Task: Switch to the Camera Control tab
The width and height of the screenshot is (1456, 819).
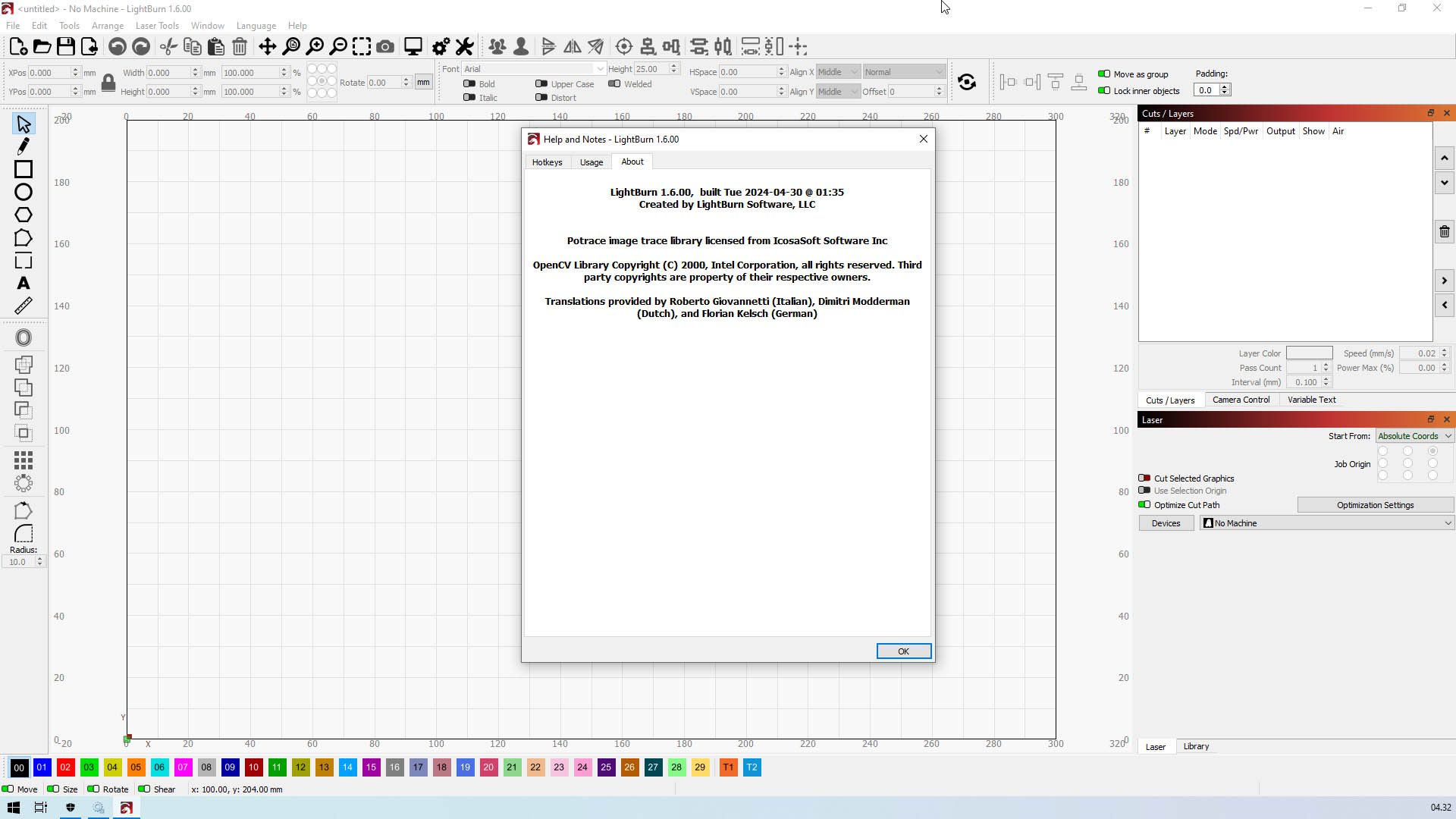Action: point(1241,400)
